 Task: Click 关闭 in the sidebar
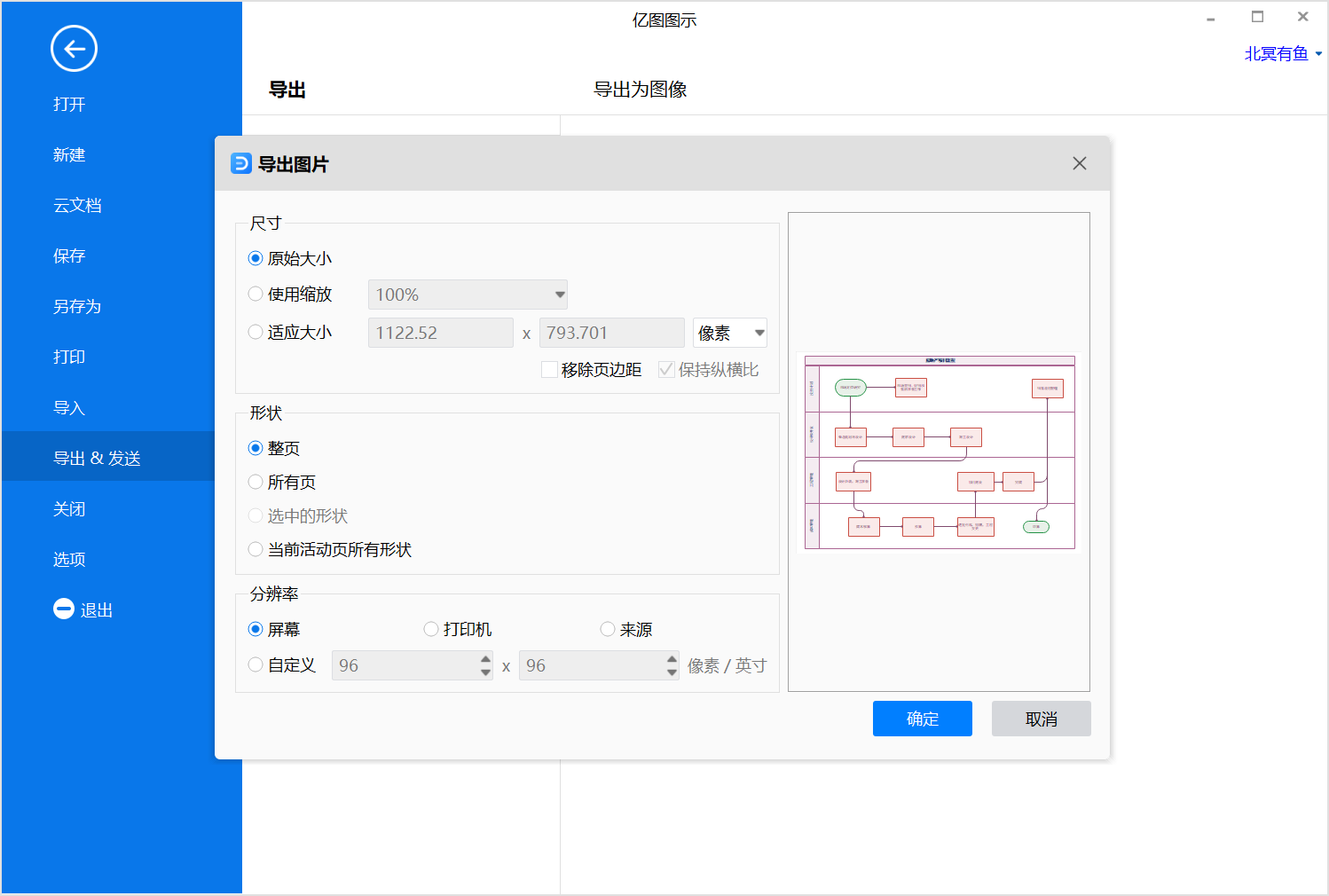tap(69, 509)
